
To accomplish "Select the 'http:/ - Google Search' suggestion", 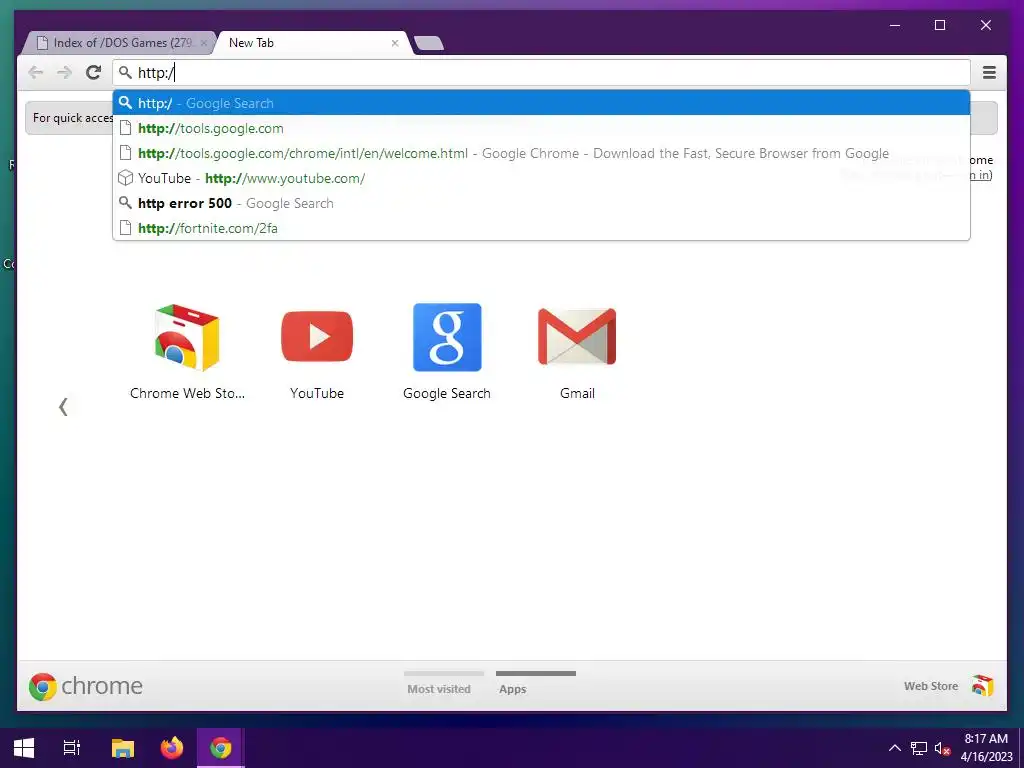I will (x=541, y=103).
